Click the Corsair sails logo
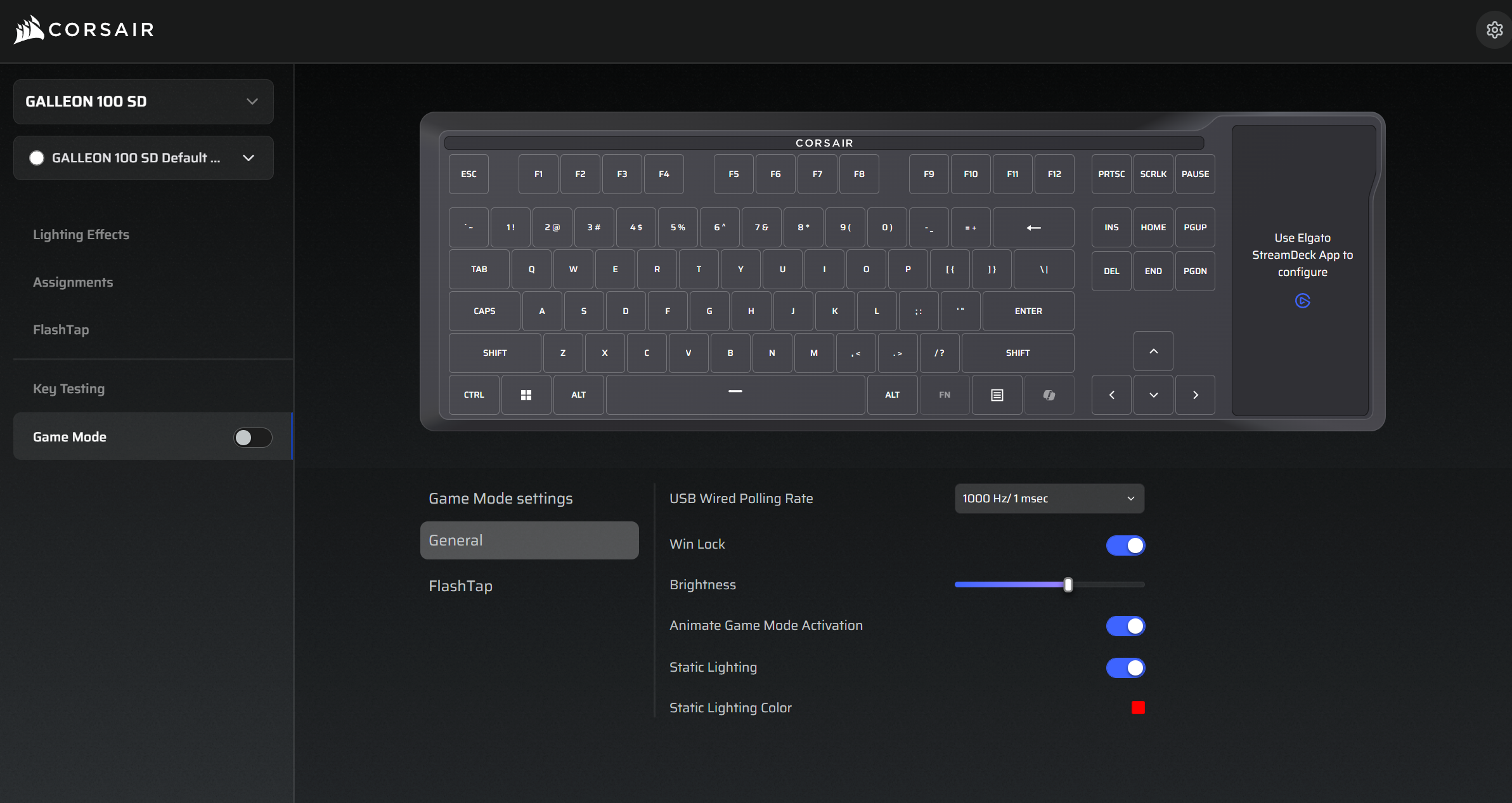This screenshot has width=1512, height=803. pos(29,30)
